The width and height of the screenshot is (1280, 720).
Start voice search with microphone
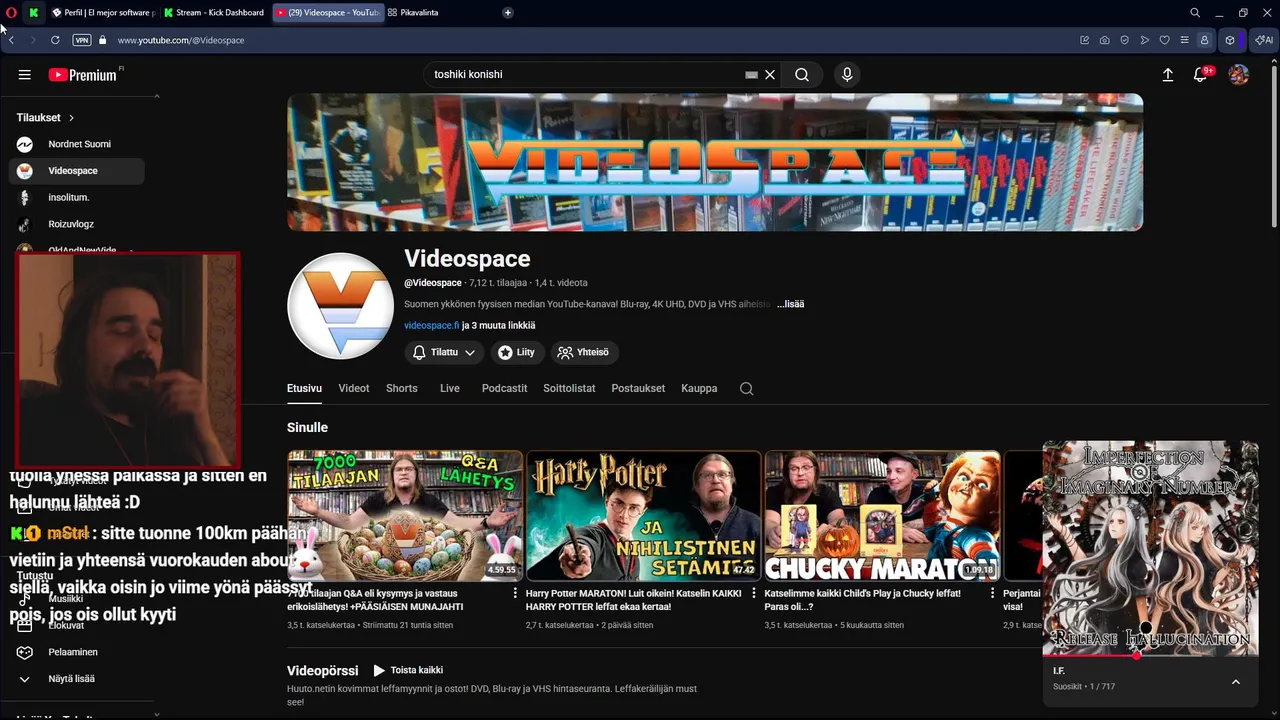click(847, 75)
